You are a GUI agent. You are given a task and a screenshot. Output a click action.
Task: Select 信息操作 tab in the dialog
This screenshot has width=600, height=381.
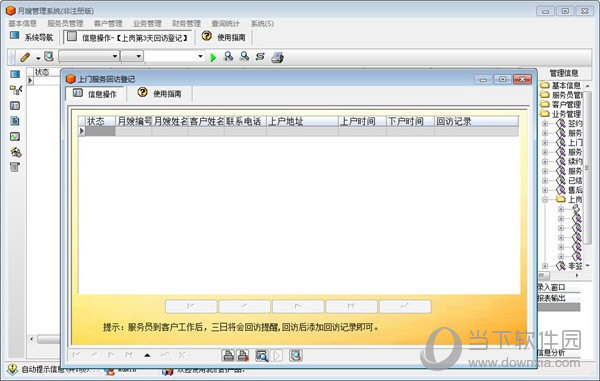96,94
